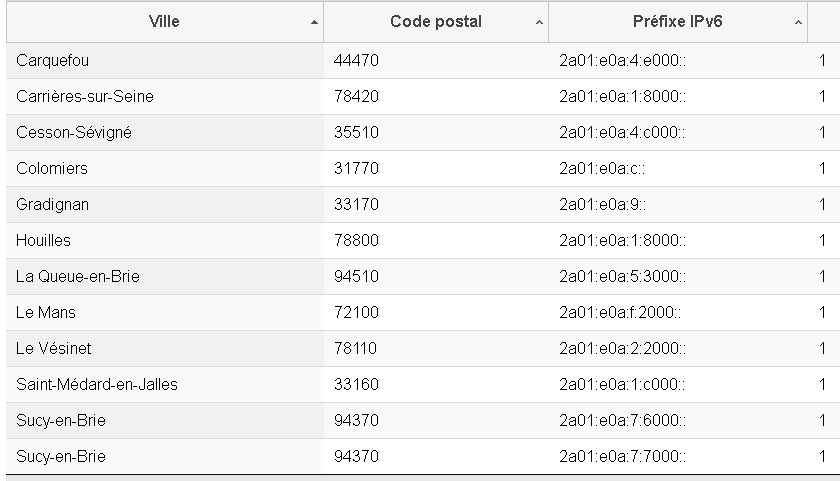Click sort arrow in Ville column header
The image size is (840, 481).
coord(315,22)
